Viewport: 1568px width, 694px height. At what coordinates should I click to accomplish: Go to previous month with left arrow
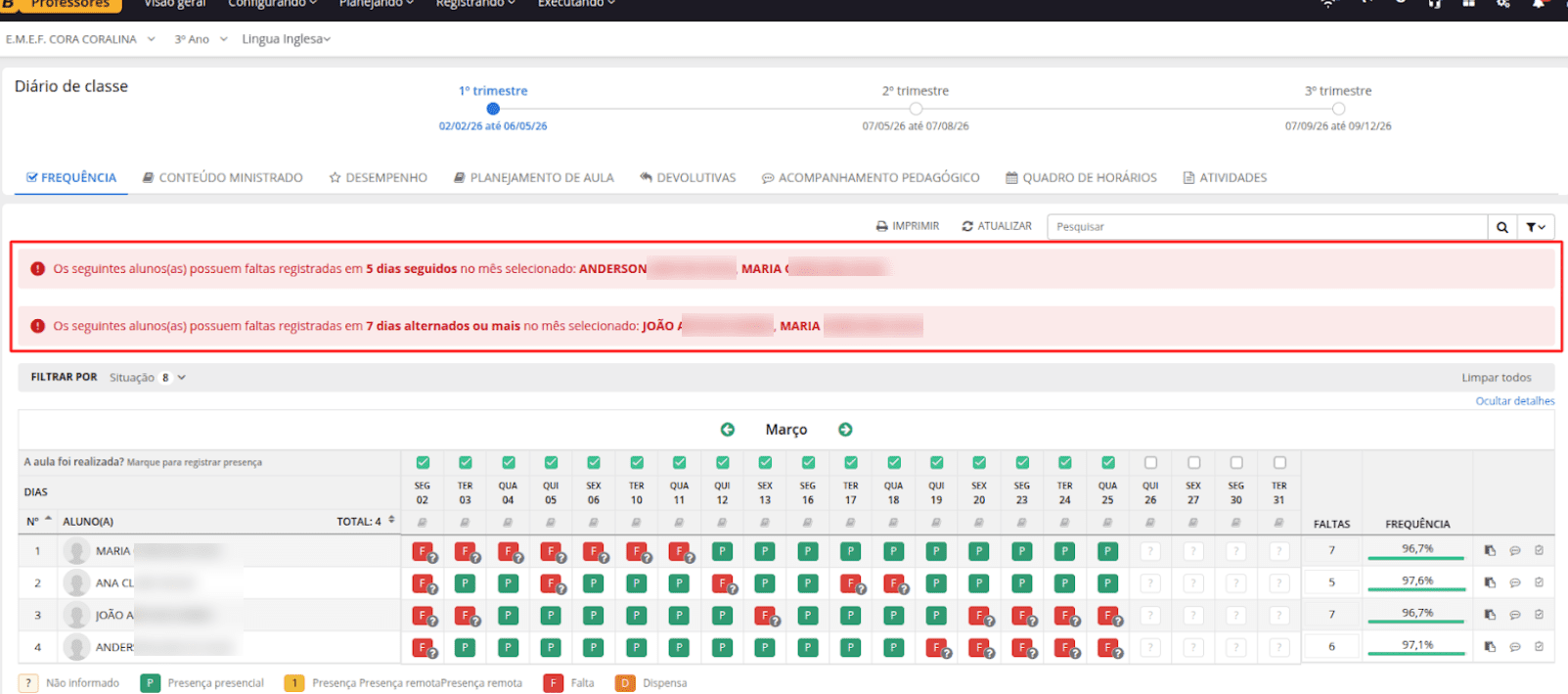pyautogui.click(x=728, y=430)
